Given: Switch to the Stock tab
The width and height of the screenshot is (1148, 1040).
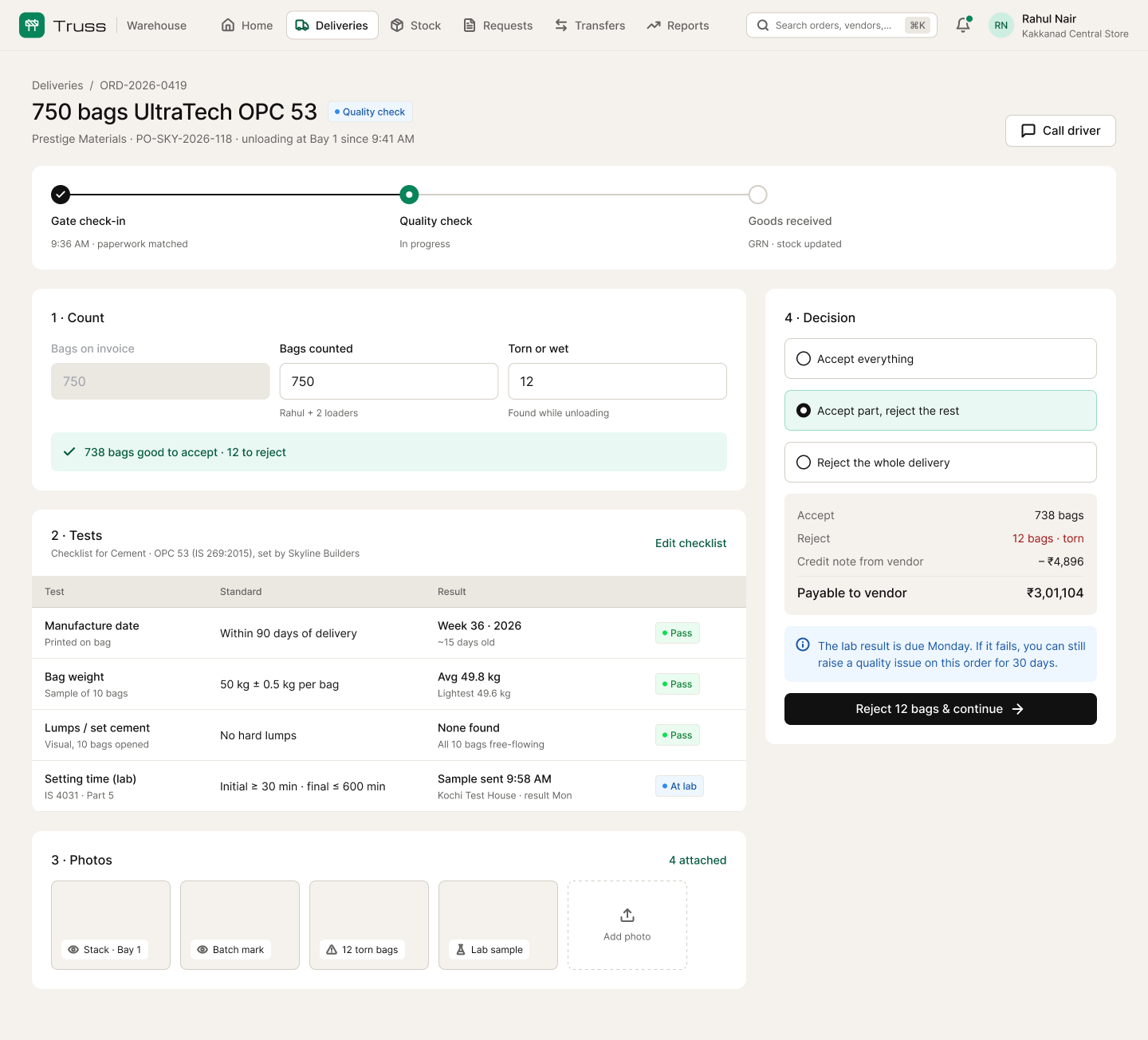Looking at the screenshot, I should coord(415,26).
